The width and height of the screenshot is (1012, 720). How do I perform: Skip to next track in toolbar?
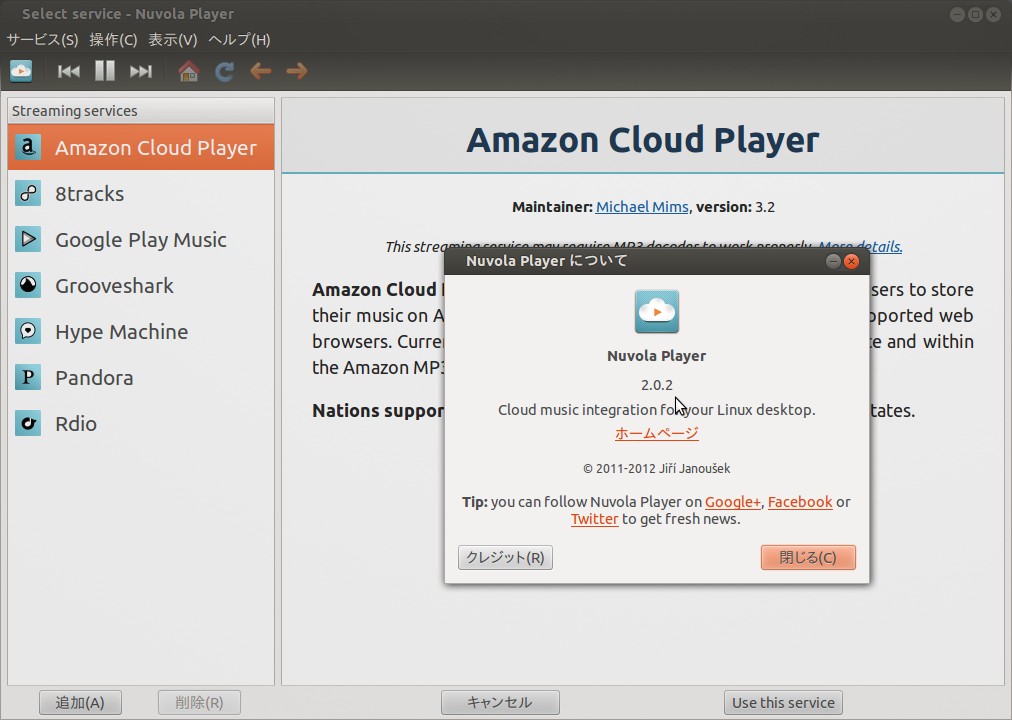point(141,71)
